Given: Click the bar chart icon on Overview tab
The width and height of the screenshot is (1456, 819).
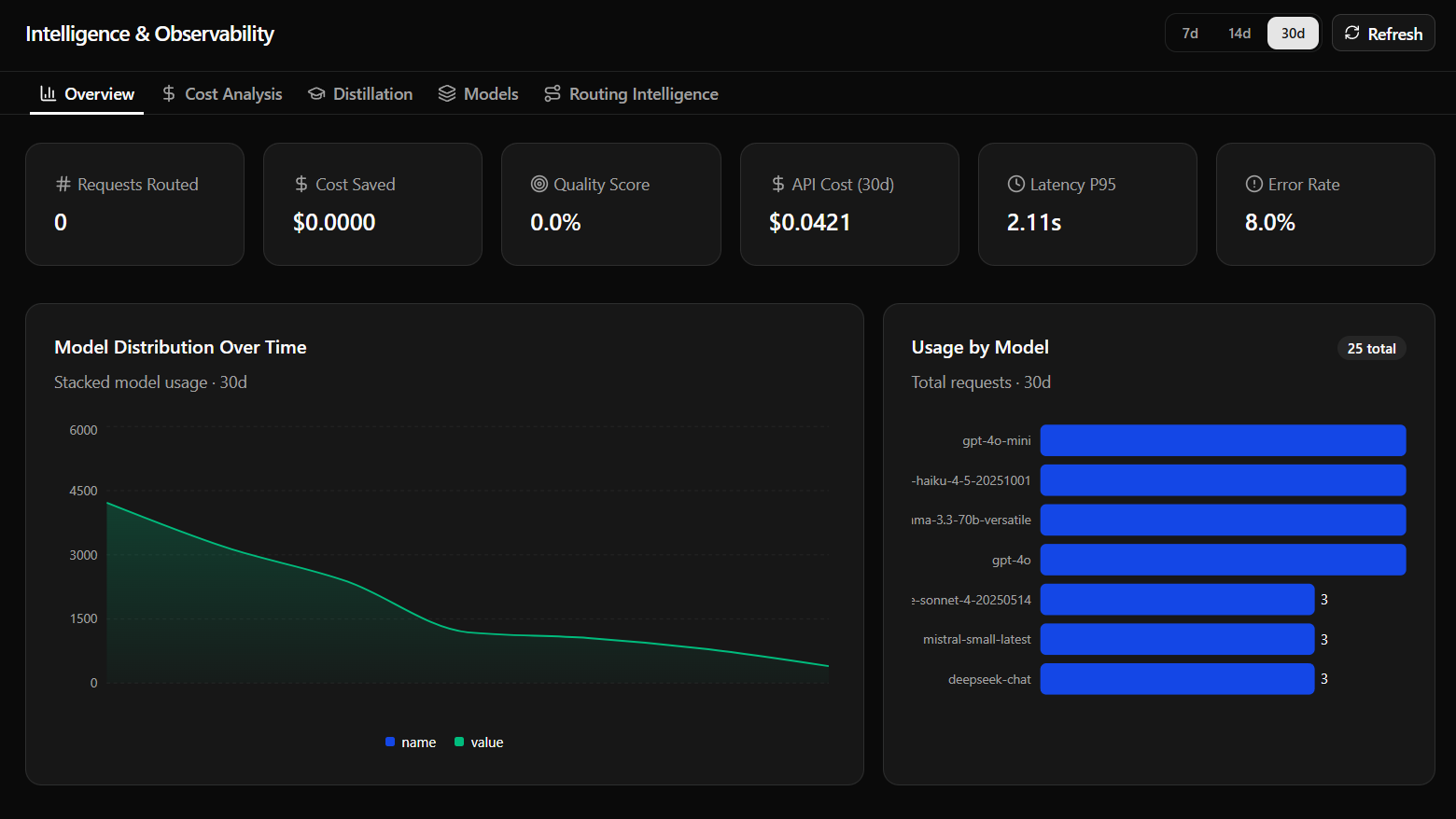Looking at the screenshot, I should point(48,93).
